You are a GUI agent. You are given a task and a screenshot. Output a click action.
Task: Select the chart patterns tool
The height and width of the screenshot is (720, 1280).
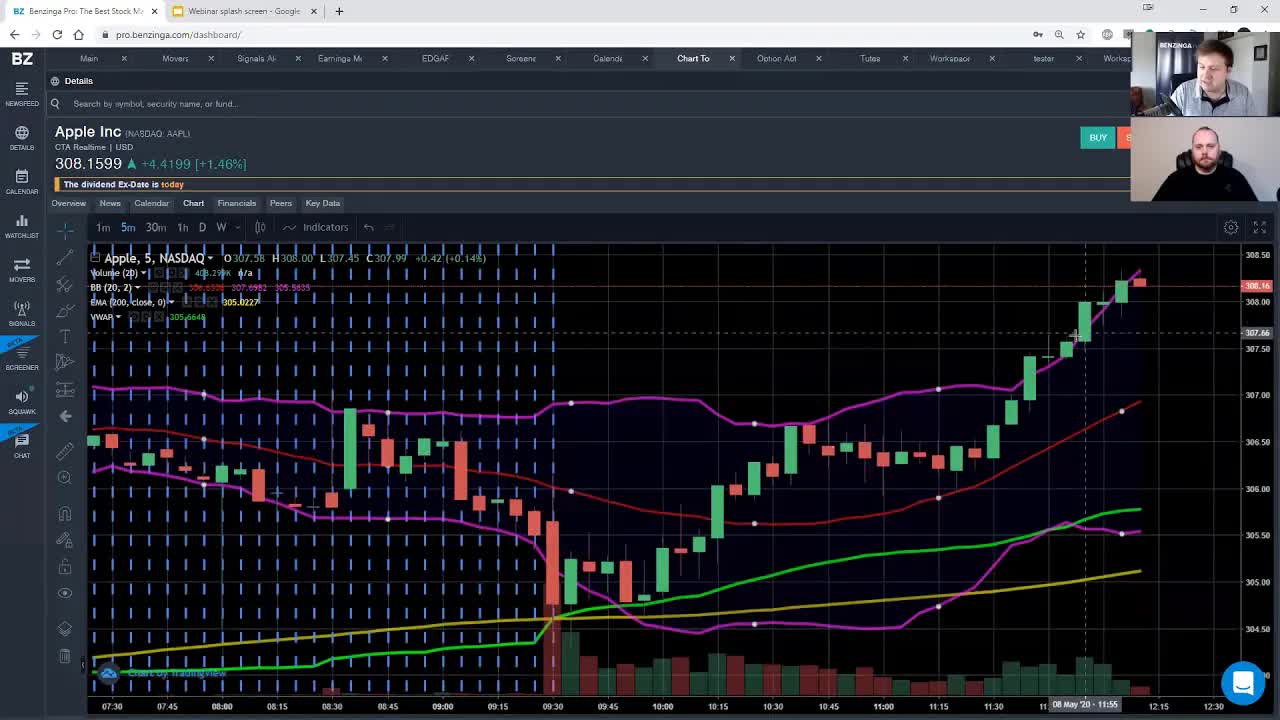point(65,363)
